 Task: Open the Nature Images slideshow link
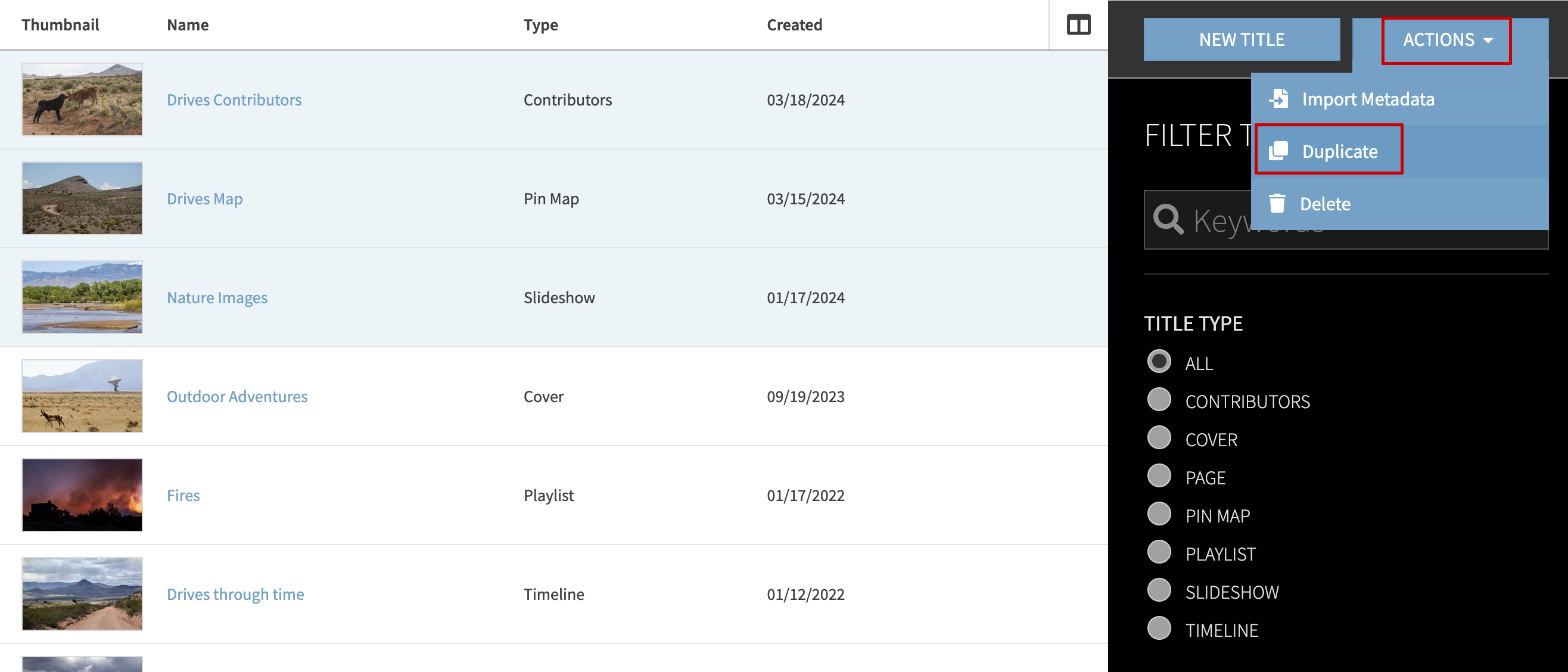(x=217, y=298)
